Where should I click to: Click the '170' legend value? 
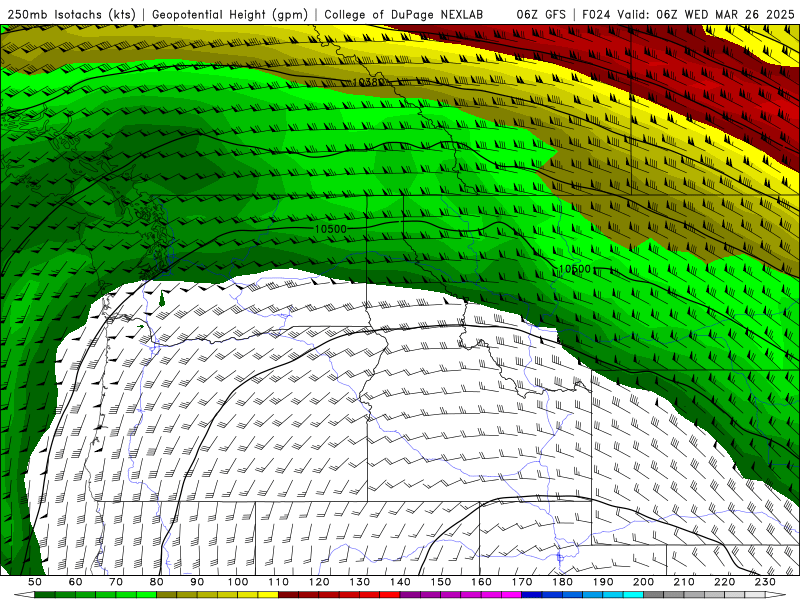tap(522, 582)
